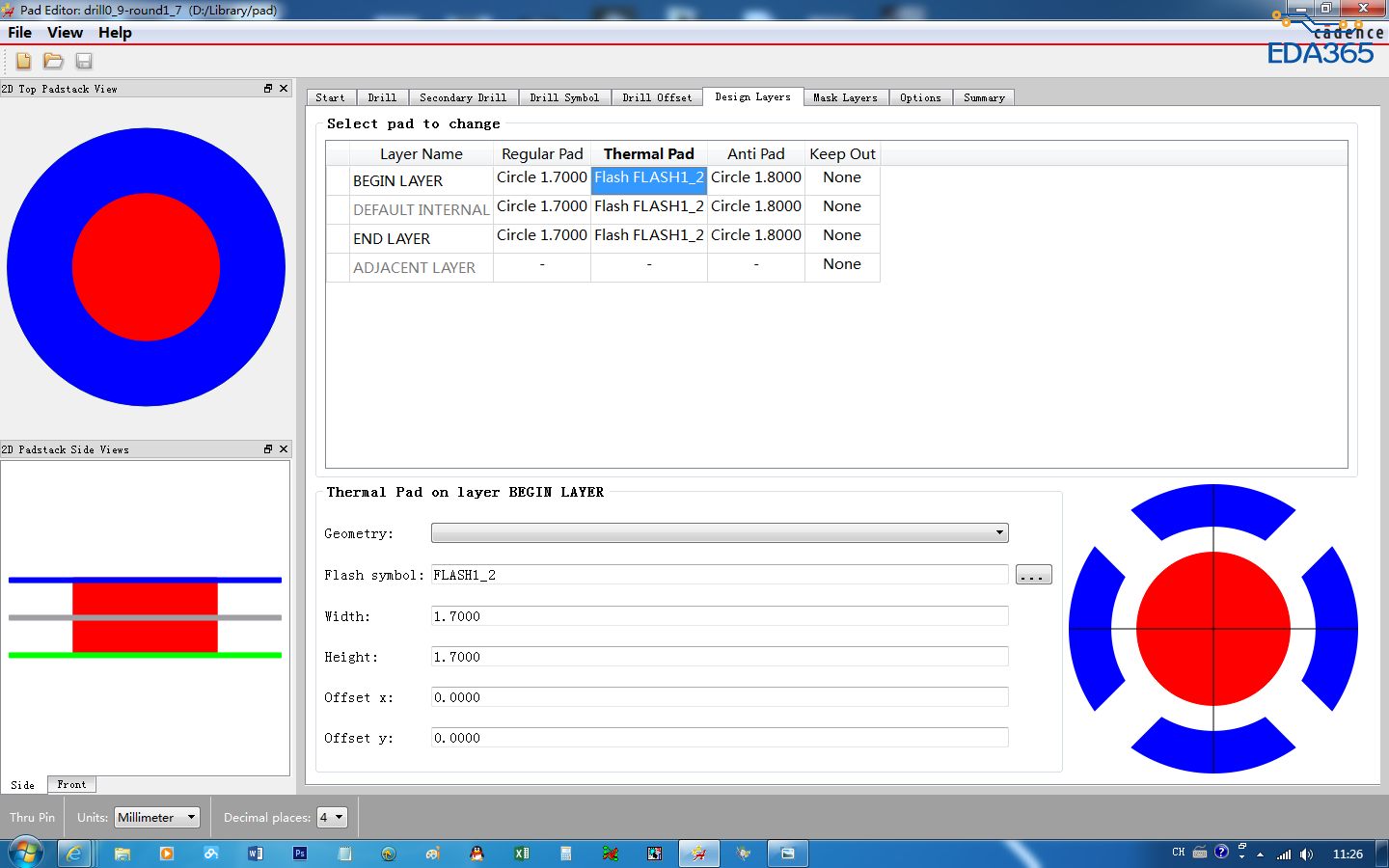The image size is (1389, 868).
Task: Select the Front view tab
Action: 71,785
